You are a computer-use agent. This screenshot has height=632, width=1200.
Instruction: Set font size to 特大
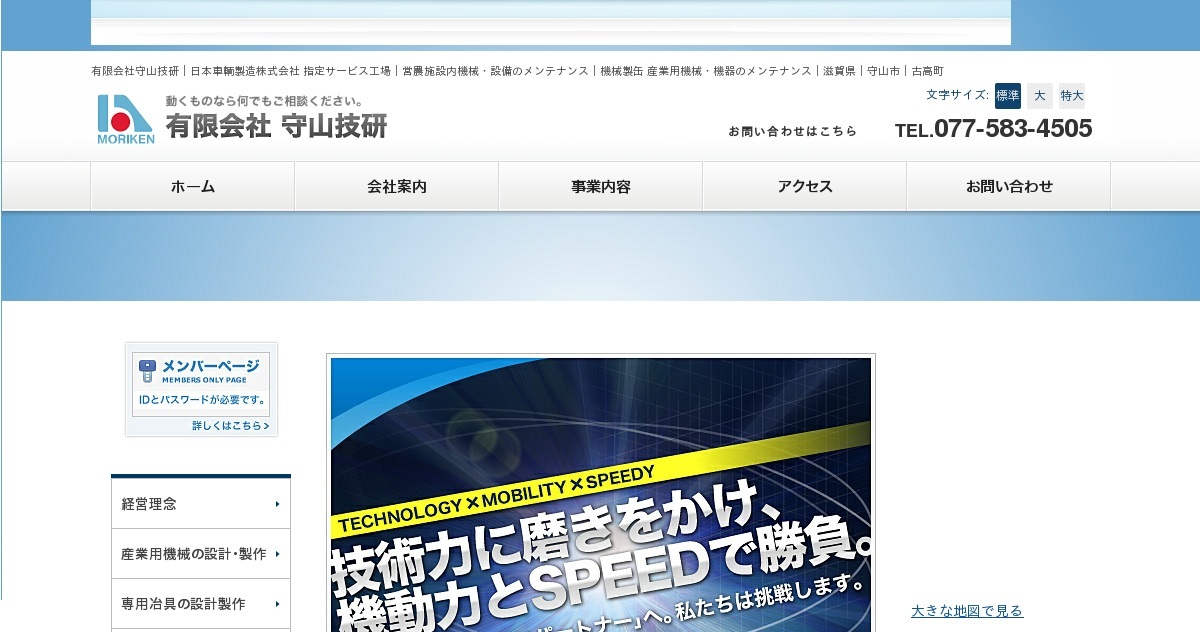click(x=1072, y=96)
